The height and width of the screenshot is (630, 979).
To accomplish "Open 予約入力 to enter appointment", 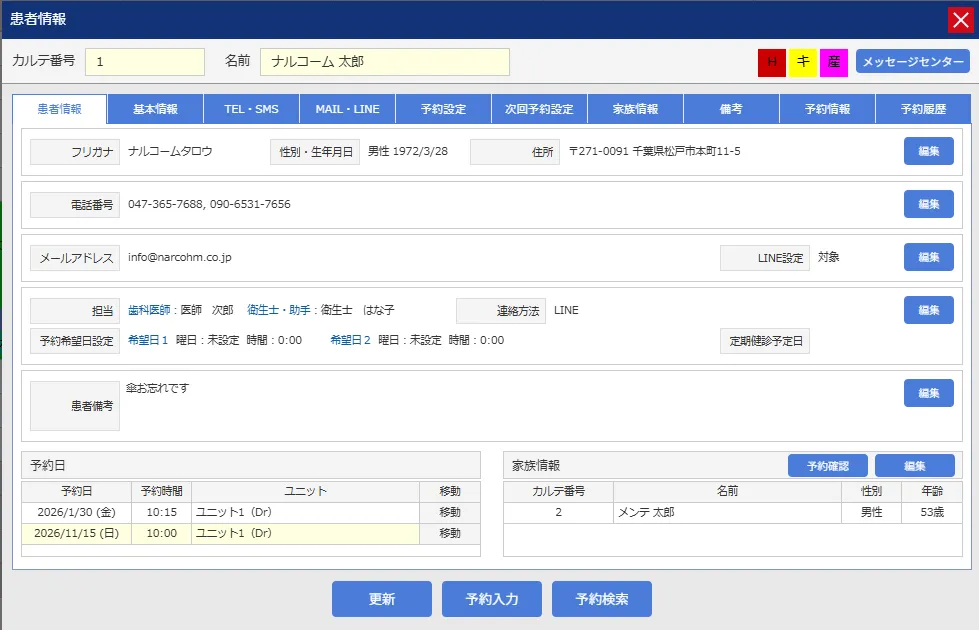I will tap(492, 599).
